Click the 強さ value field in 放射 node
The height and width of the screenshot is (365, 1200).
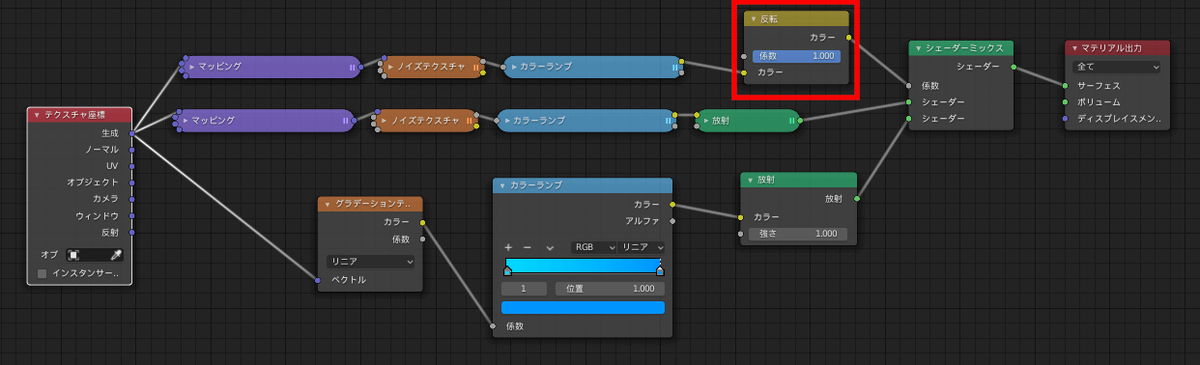(797, 233)
